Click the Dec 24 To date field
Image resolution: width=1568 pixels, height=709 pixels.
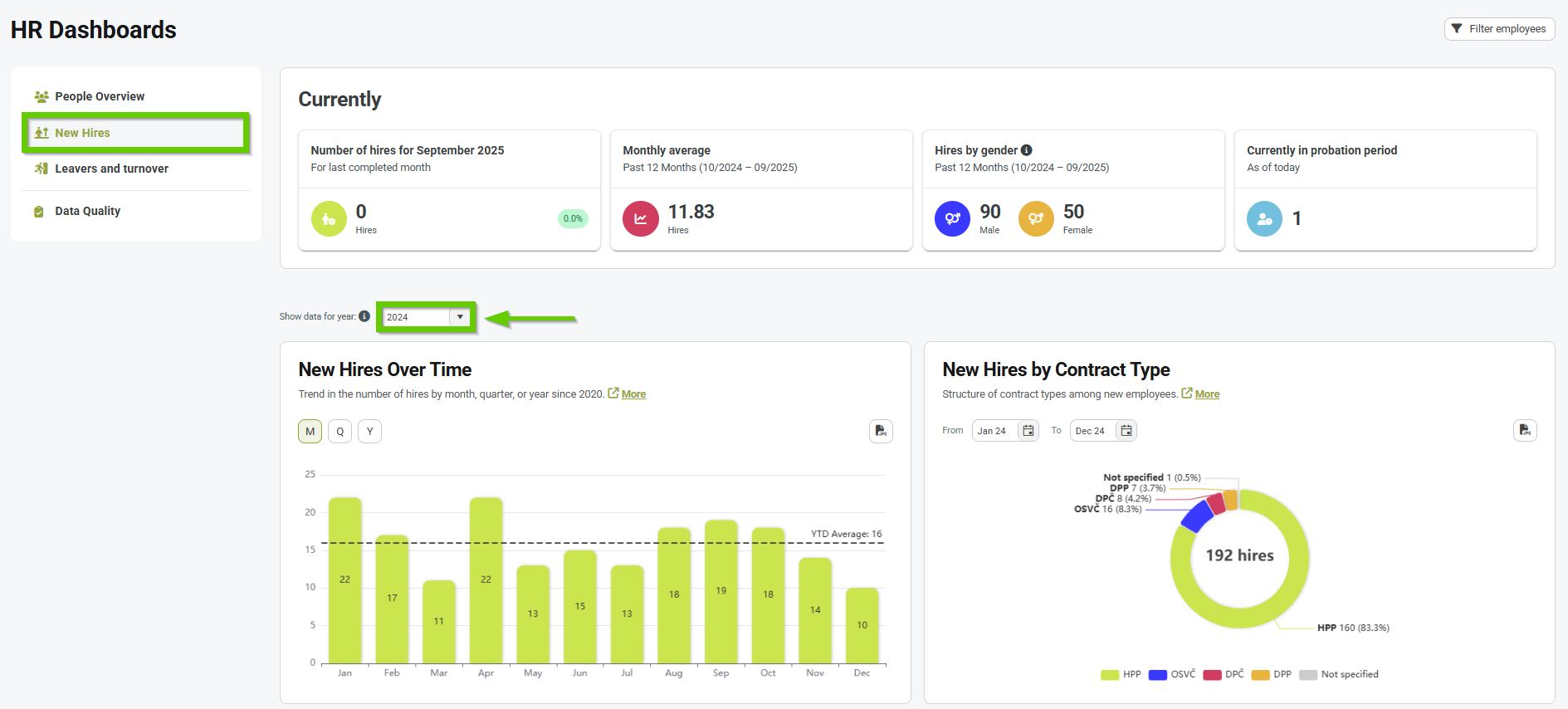(1091, 431)
